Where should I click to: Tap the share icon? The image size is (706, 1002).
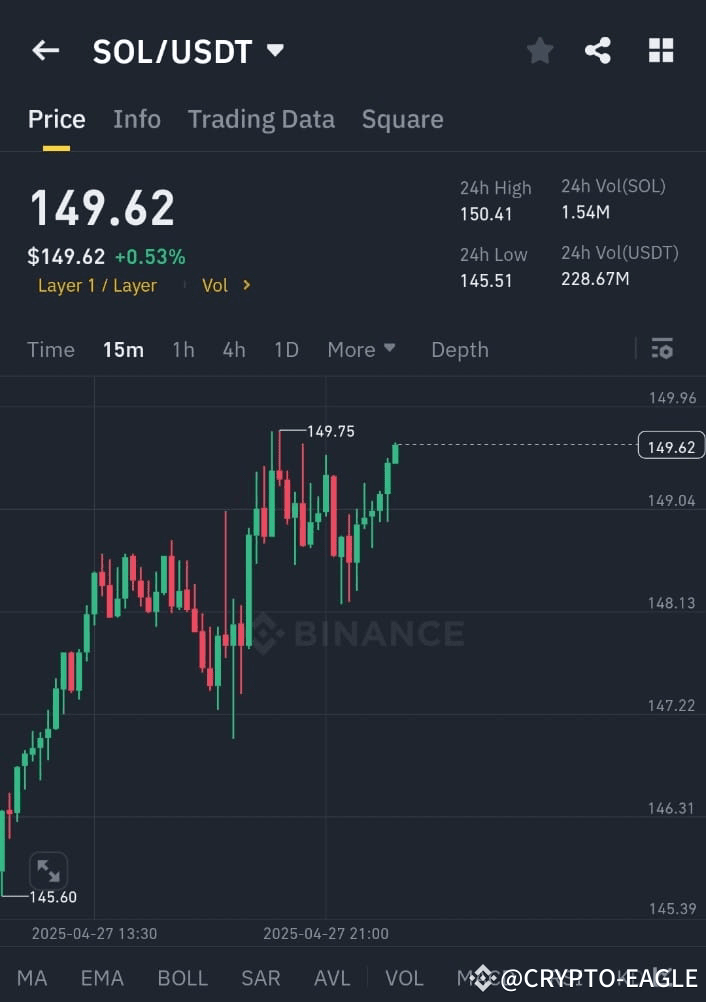point(598,50)
